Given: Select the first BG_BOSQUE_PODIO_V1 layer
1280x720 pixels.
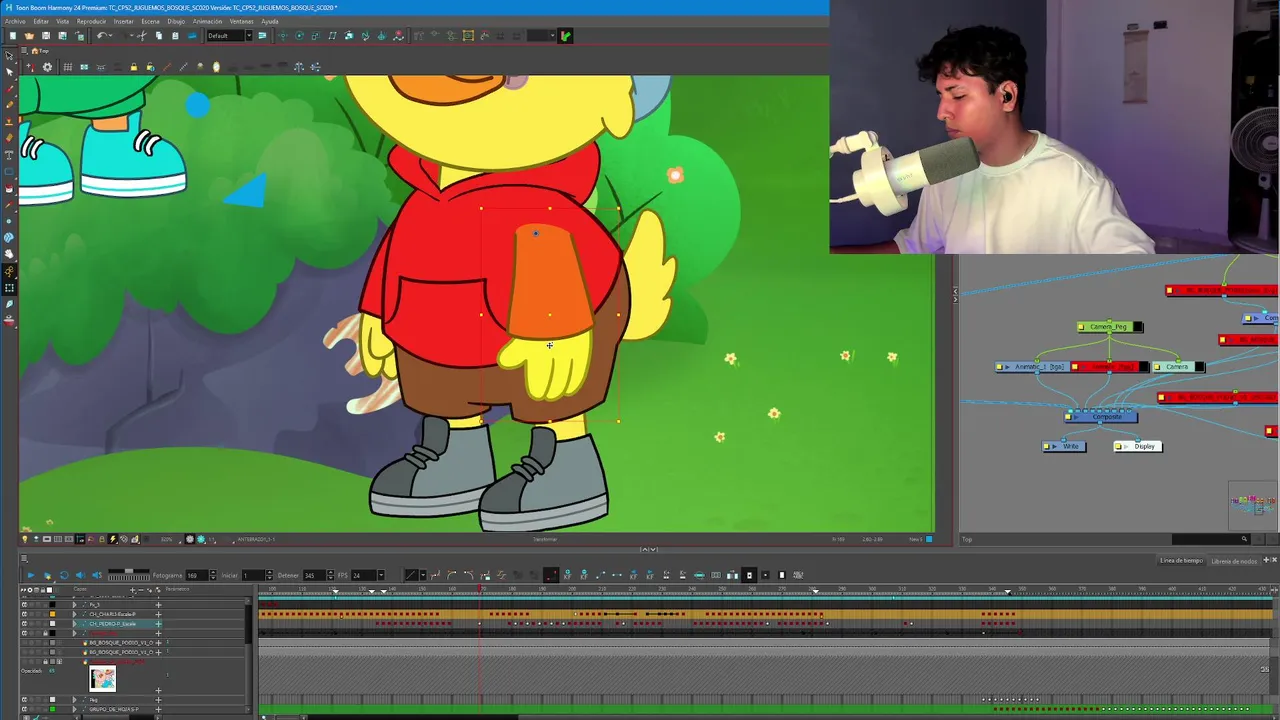Looking at the screenshot, I should click(121, 642).
